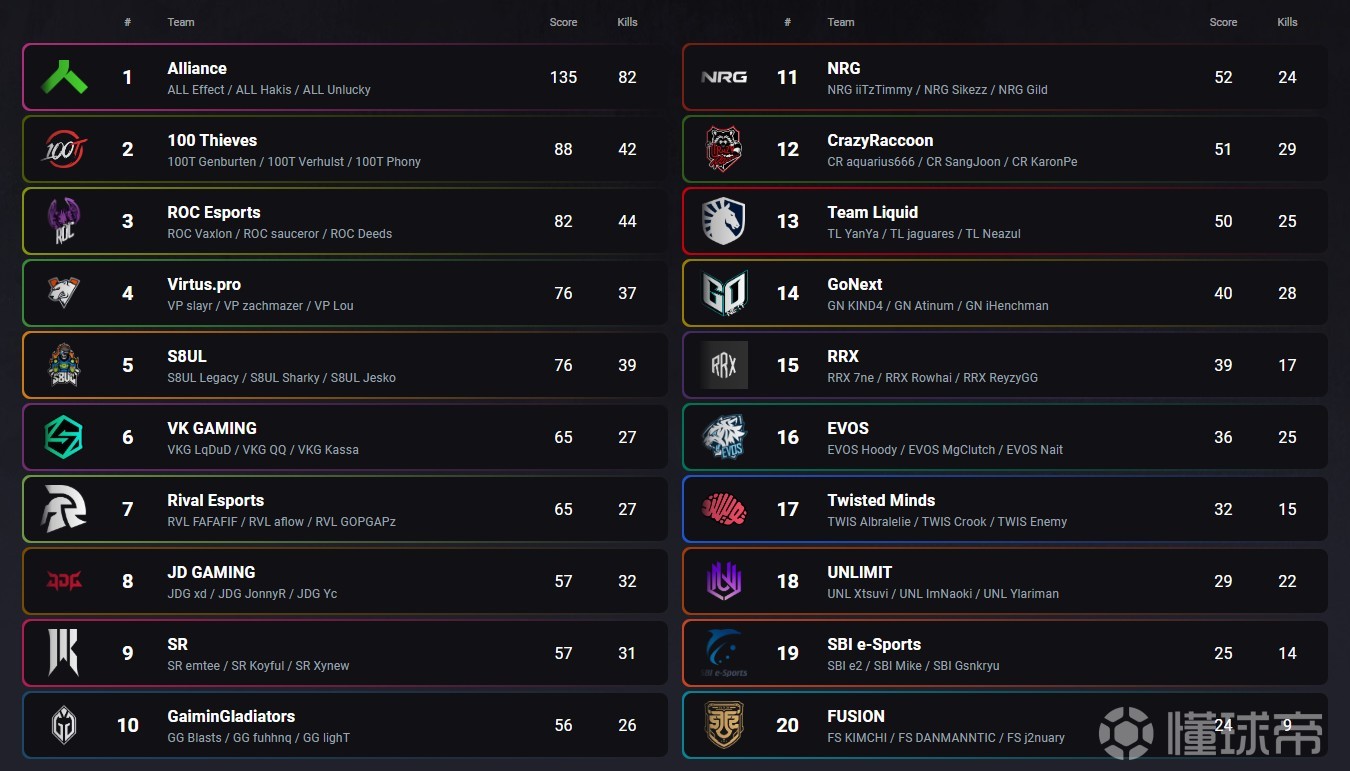Click the GoNext team logo
Screen dimensions: 1350x771
pyautogui.click(x=724, y=293)
